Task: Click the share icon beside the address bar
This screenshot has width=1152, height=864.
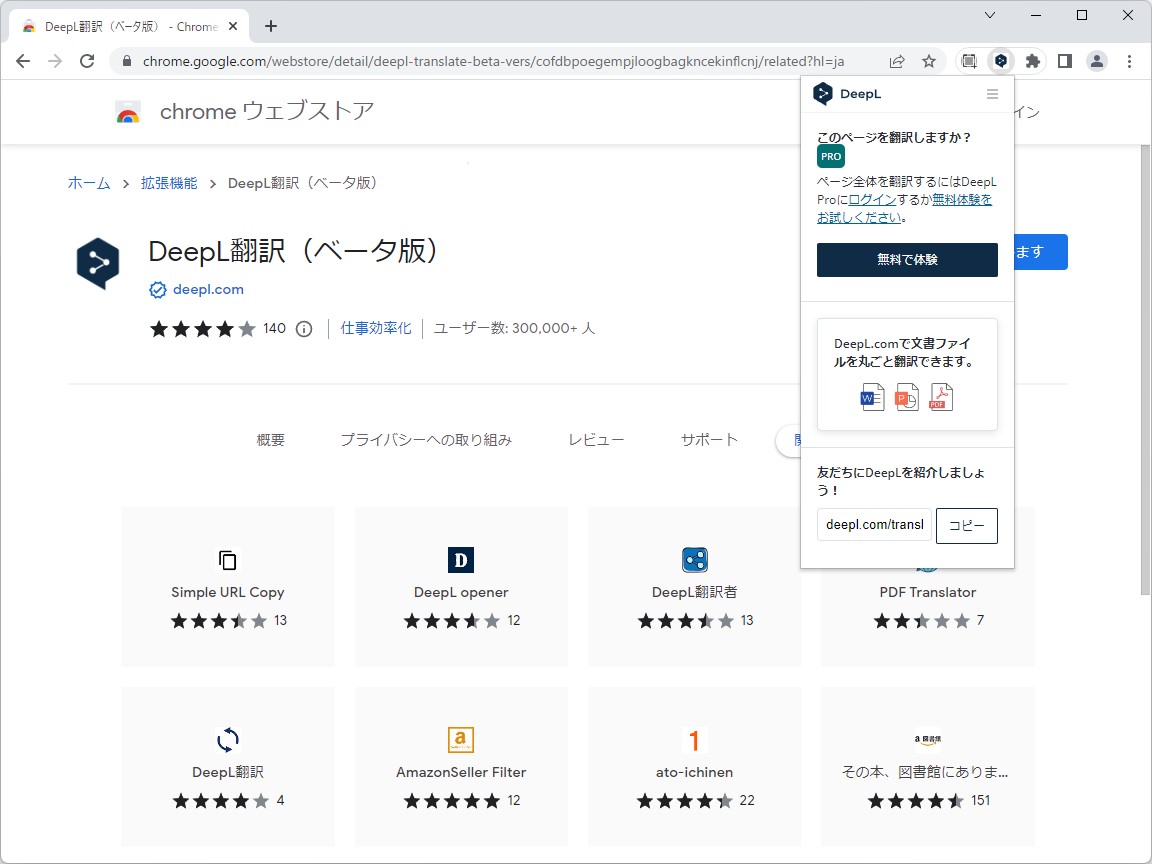Action: tap(897, 61)
